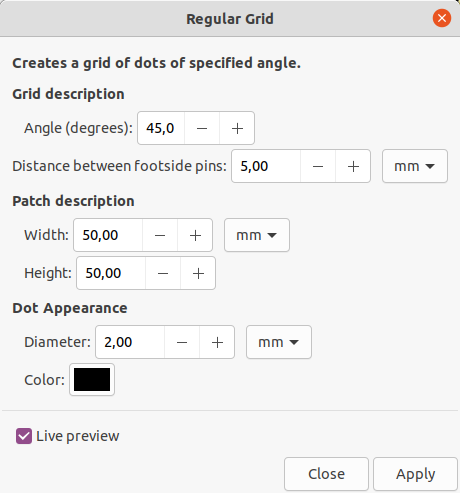Decrease the dot Diameter value
The image size is (460, 493).
[x=182, y=342]
